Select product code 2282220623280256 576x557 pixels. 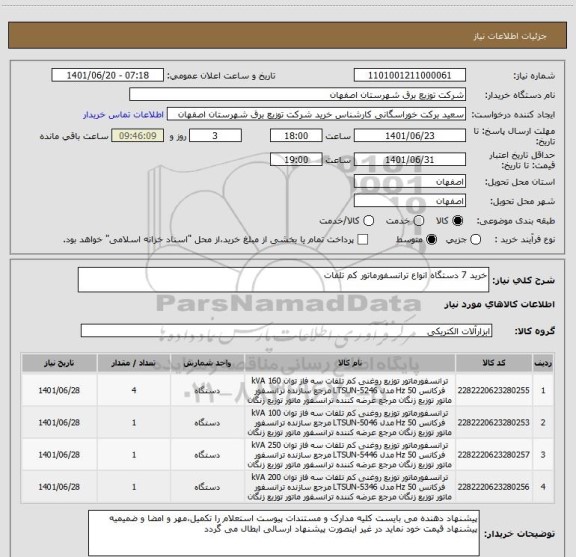click(494, 487)
